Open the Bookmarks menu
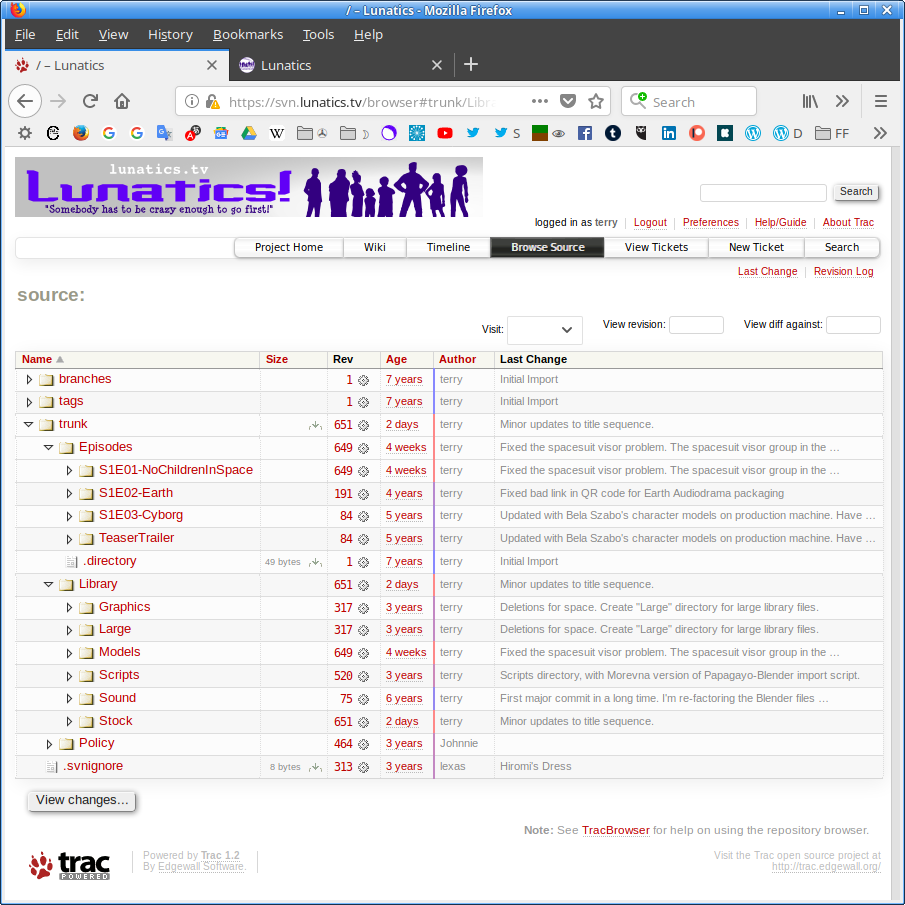The image size is (905, 905). click(x=247, y=34)
